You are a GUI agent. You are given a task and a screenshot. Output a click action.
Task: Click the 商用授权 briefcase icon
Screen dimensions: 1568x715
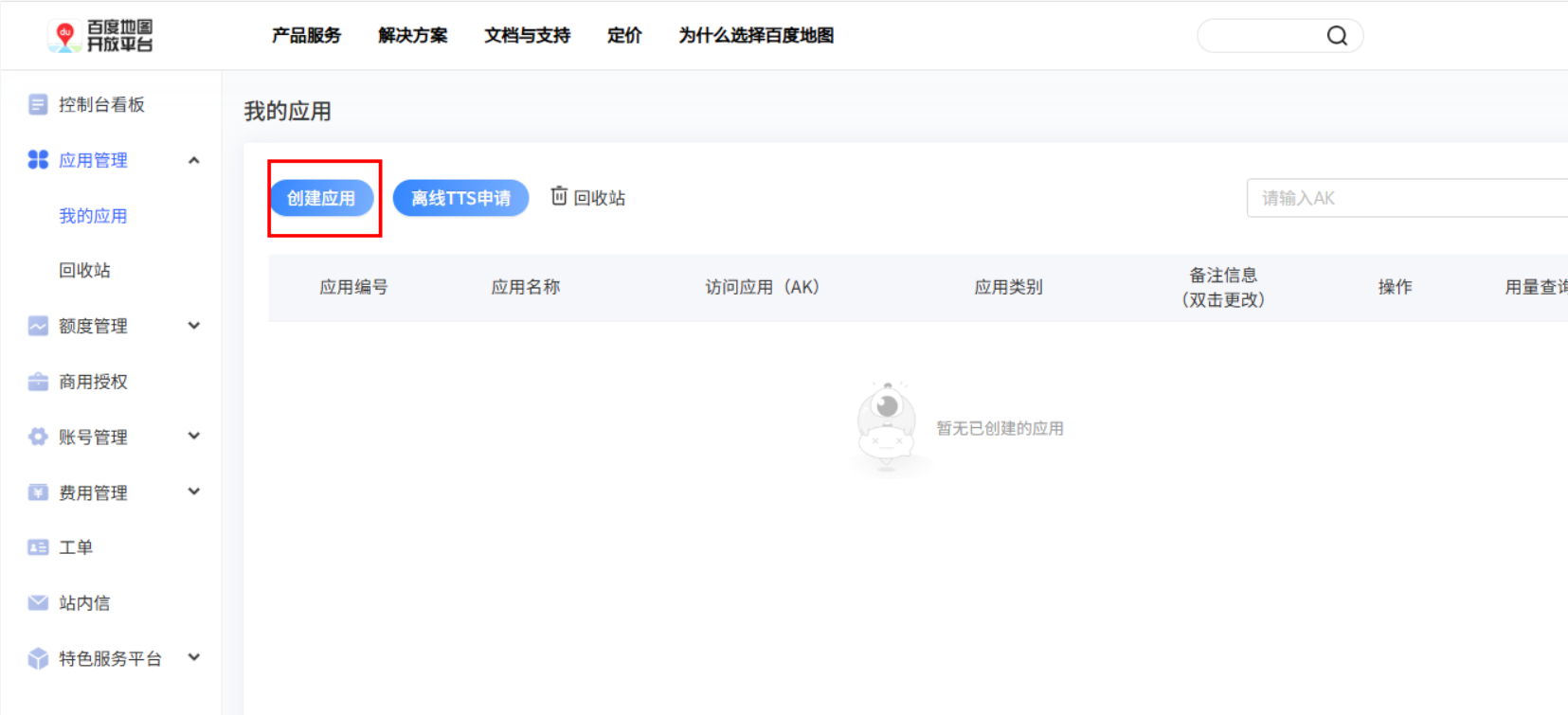[38, 382]
